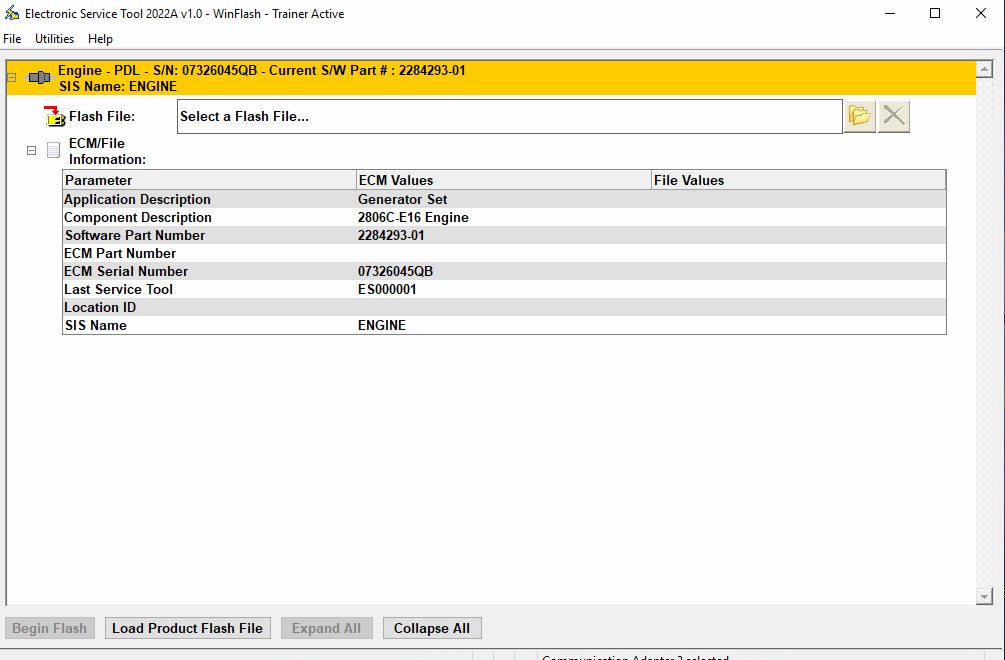Image resolution: width=1005 pixels, height=660 pixels.
Task: Click the clear flash file X icon
Action: pos(893,115)
